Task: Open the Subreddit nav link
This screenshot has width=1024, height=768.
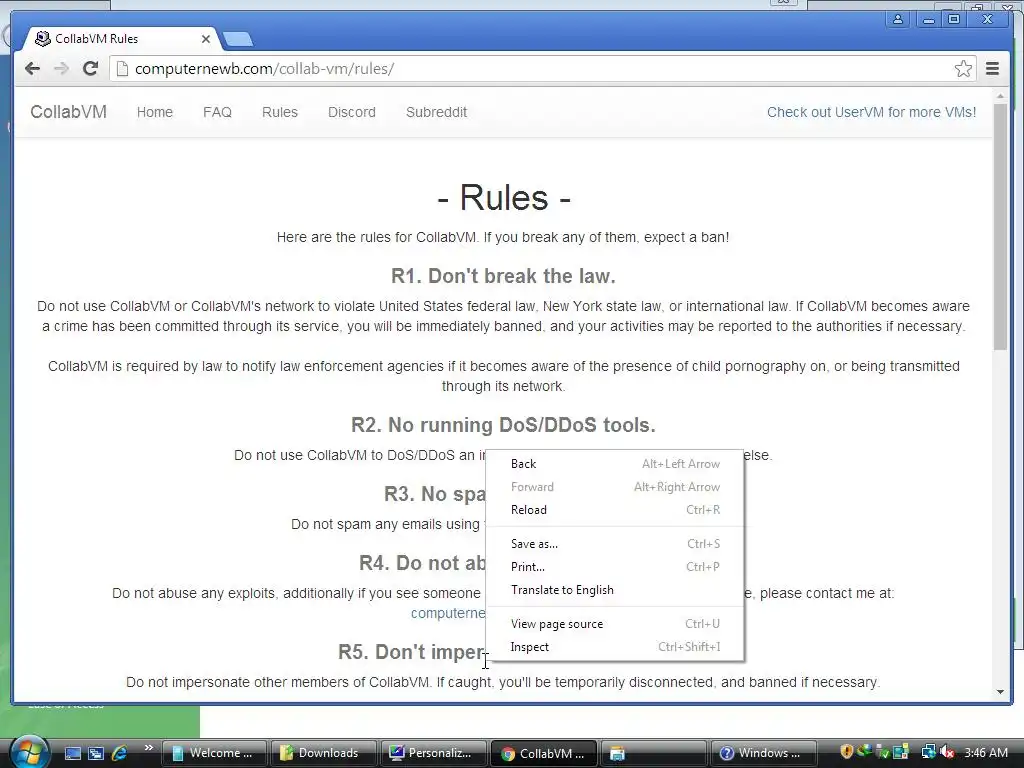Action: pos(436,112)
